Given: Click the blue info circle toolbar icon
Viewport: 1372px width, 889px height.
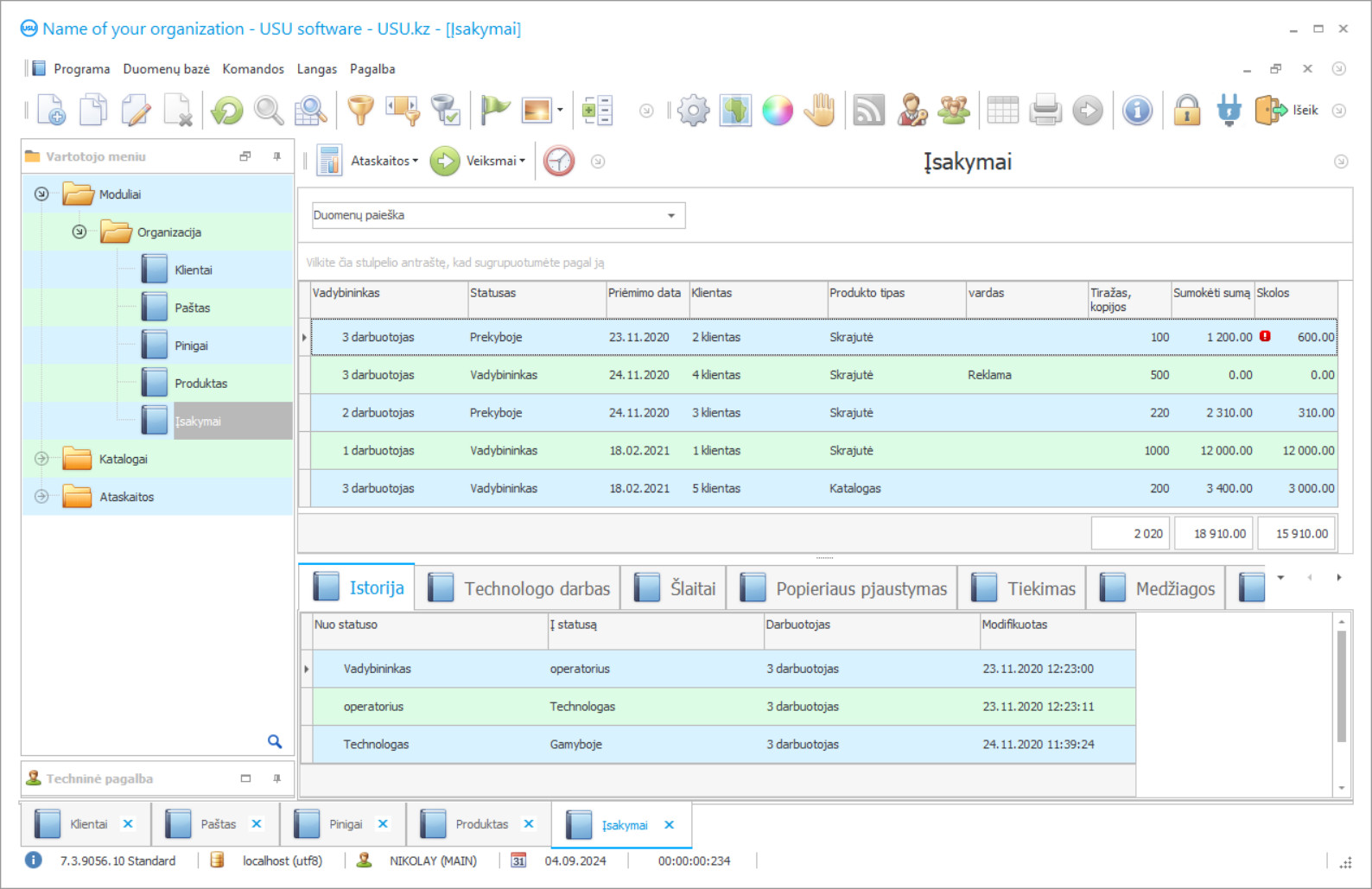Looking at the screenshot, I should click(x=1137, y=111).
